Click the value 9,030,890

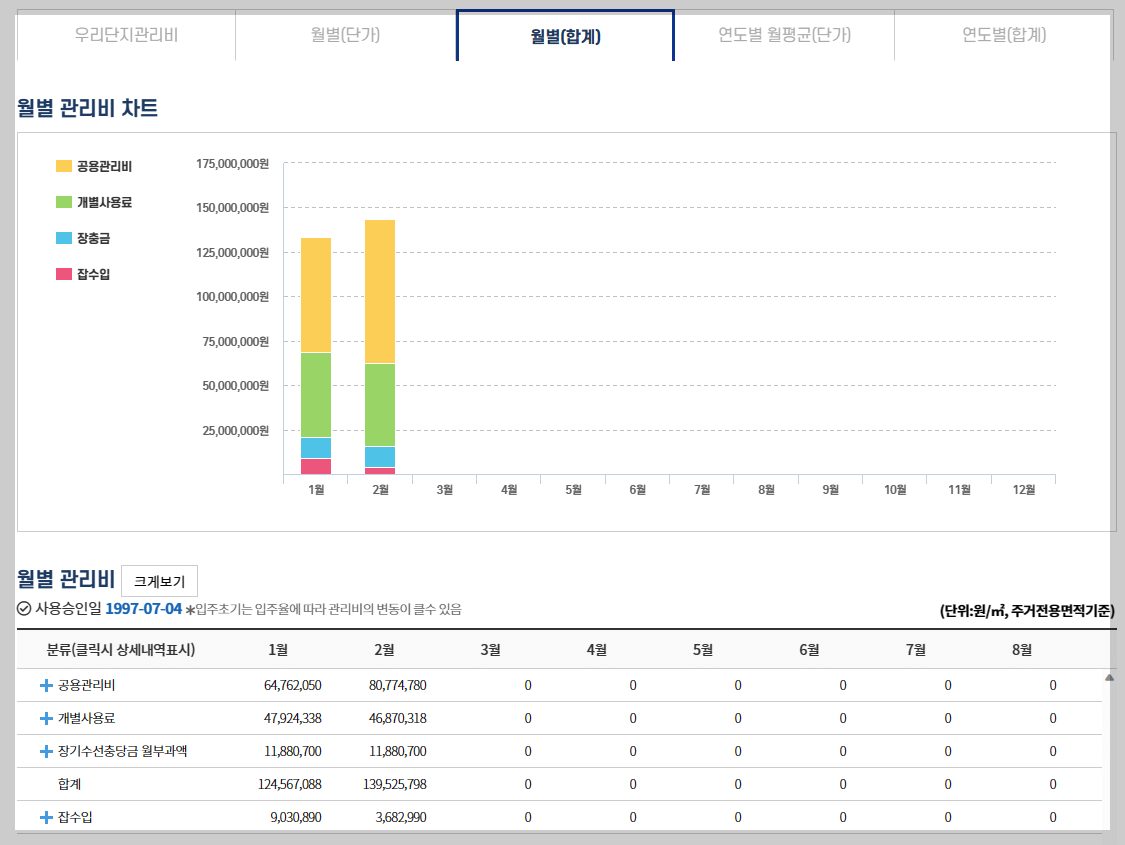click(x=296, y=818)
